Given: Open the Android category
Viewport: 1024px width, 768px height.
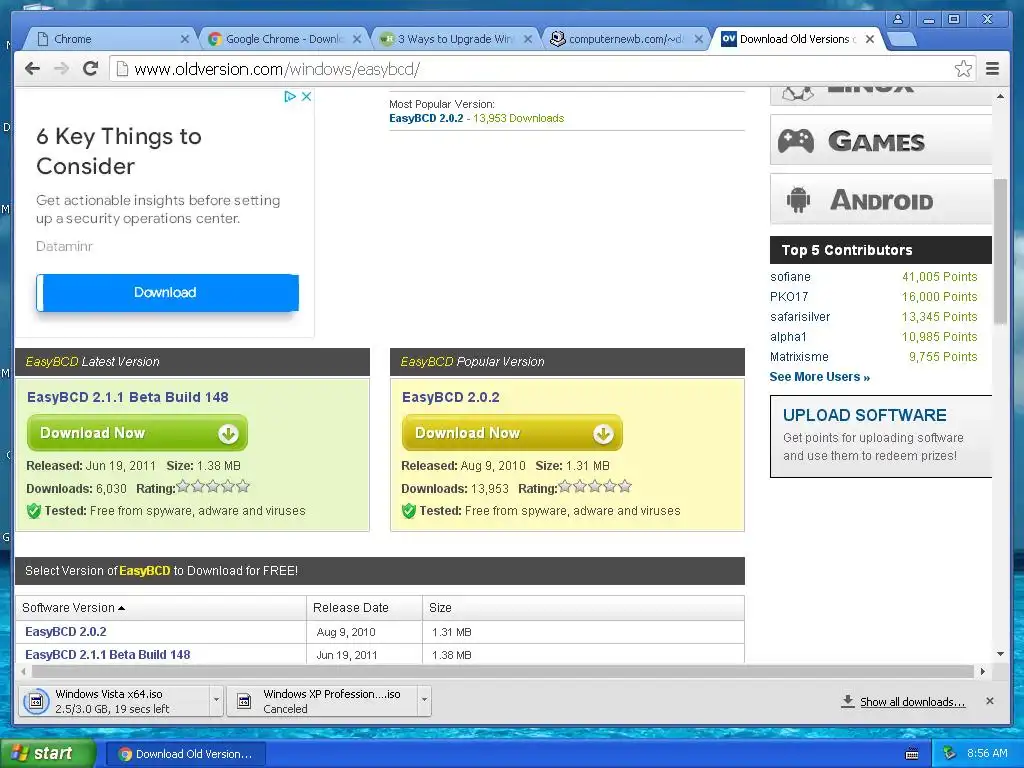Looking at the screenshot, I should pyautogui.click(x=880, y=199).
